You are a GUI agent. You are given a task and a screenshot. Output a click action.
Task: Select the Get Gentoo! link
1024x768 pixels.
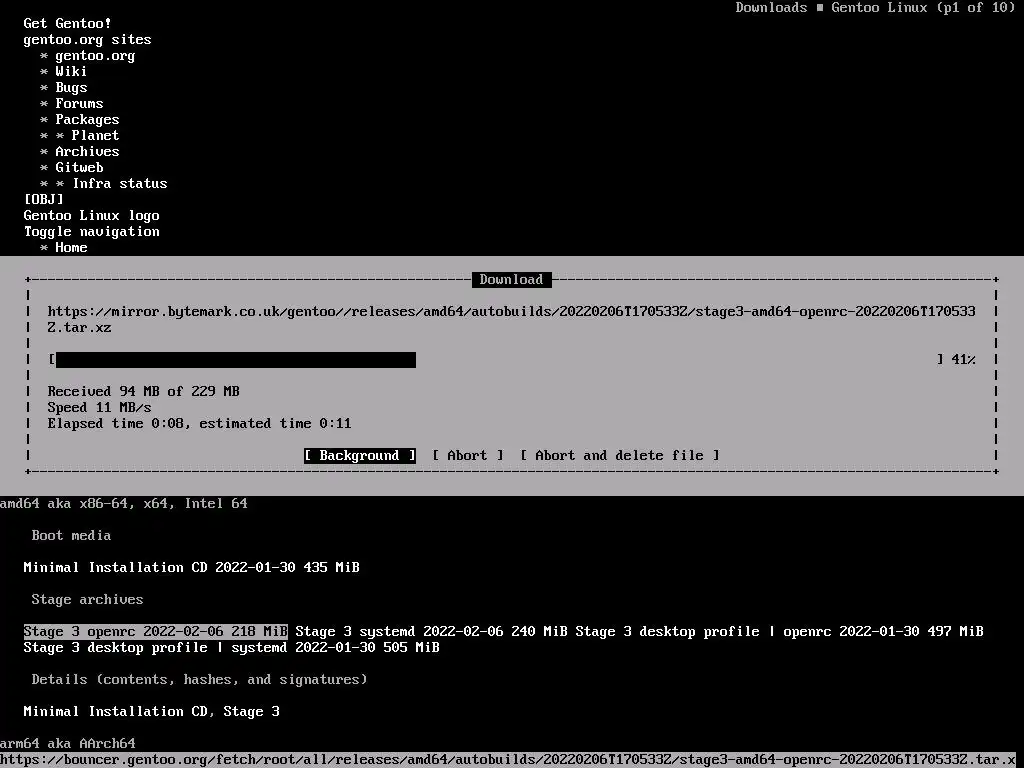[67, 24]
